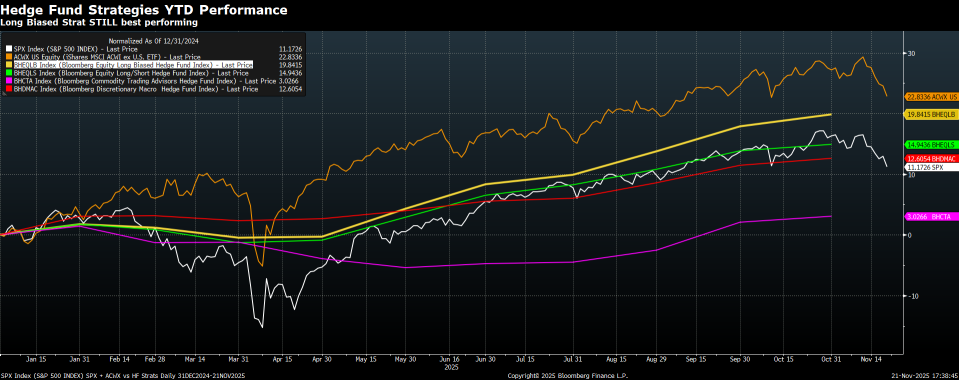959x380 pixels.
Task: Click the 'Aug 29' date label
Action: (x=656, y=359)
